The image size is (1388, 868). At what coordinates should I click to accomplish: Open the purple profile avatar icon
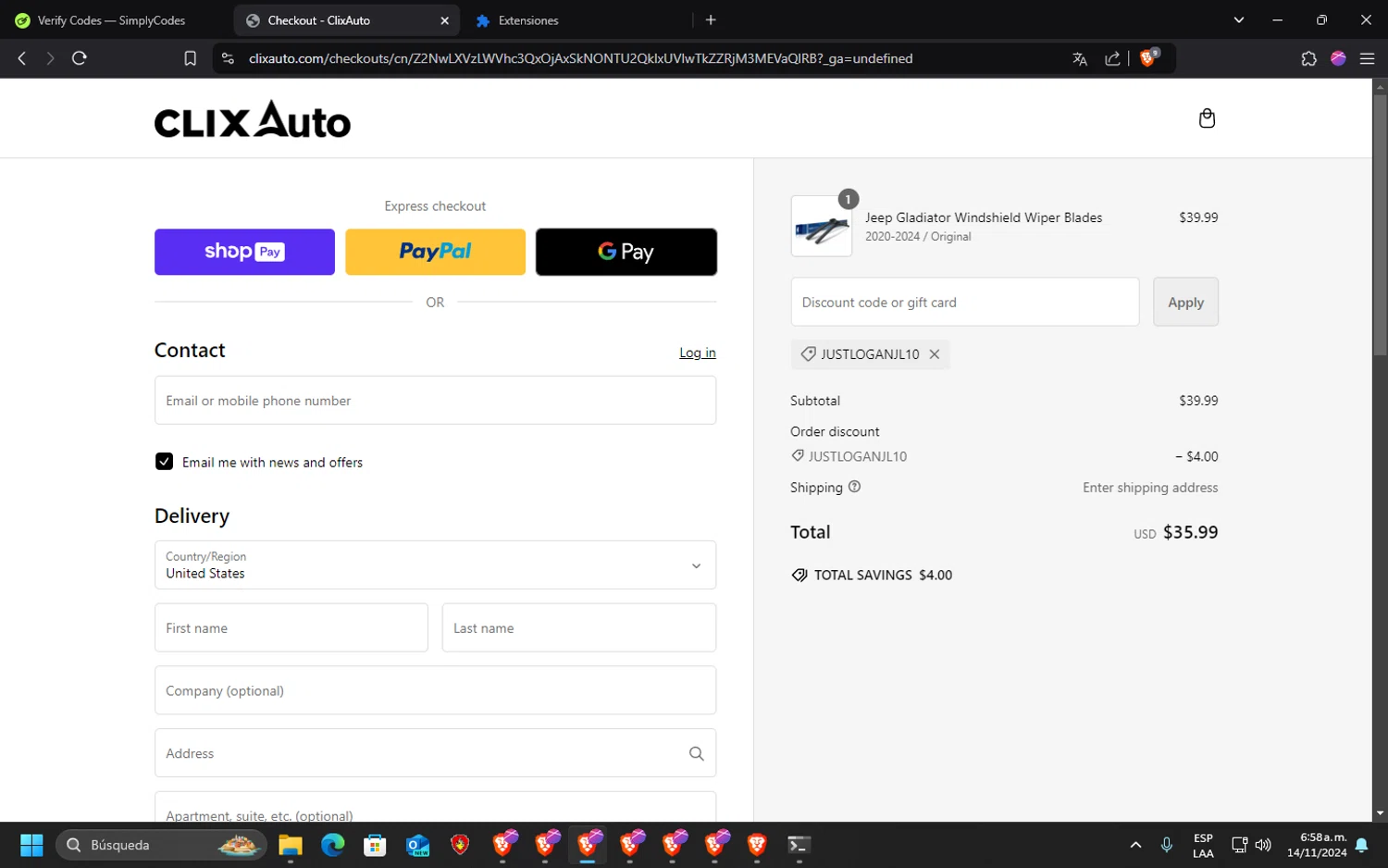point(1338,58)
